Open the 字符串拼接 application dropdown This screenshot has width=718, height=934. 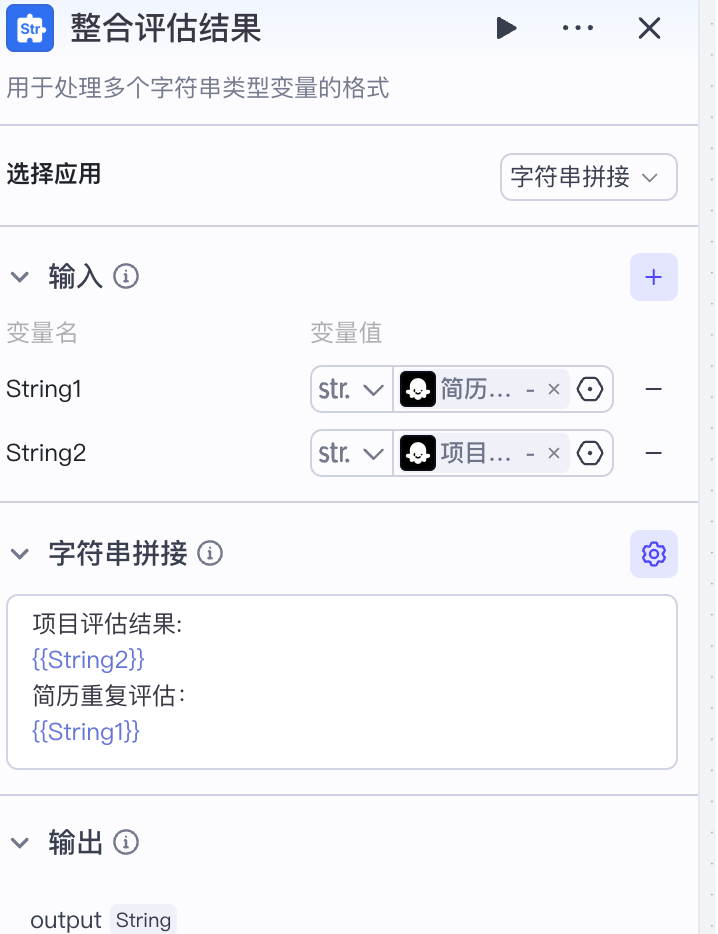588,177
